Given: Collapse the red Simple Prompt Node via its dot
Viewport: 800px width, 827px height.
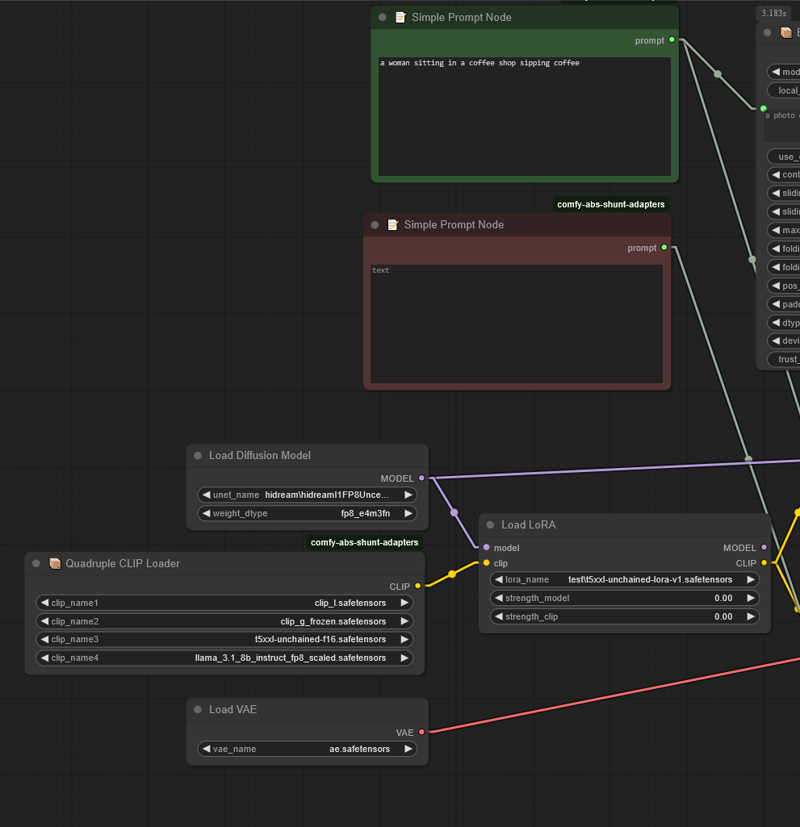Looking at the screenshot, I should 375,225.
